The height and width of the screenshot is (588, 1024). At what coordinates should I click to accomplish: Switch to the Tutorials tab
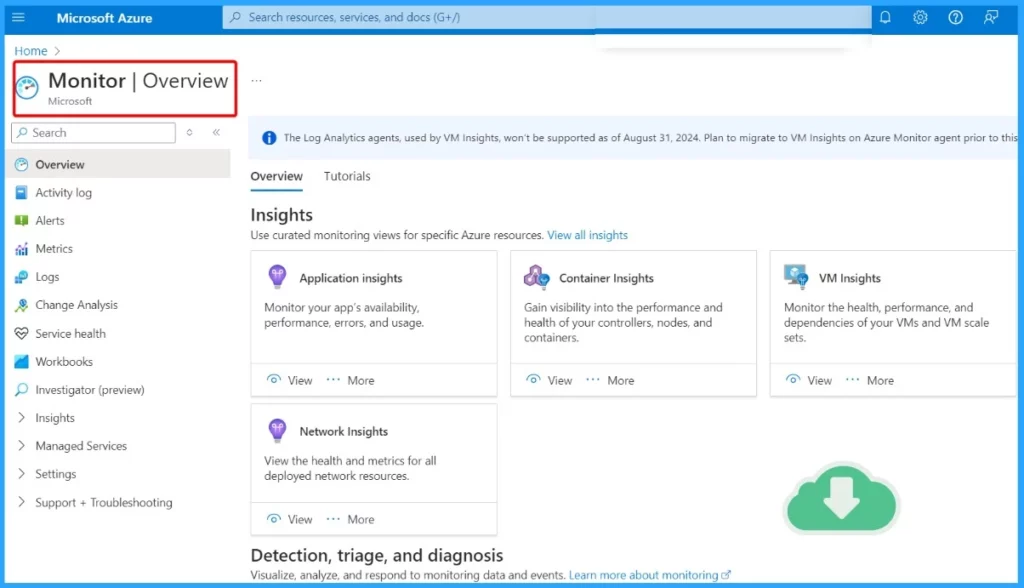(347, 176)
